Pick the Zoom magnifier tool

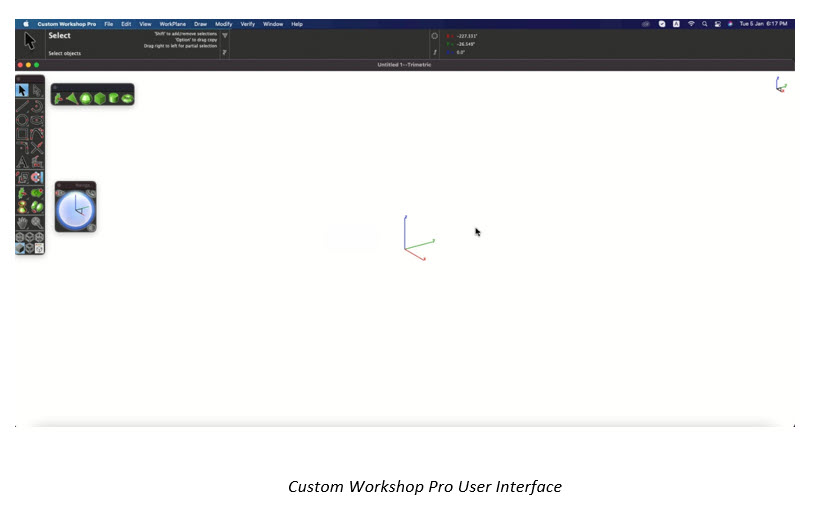(37, 223)
